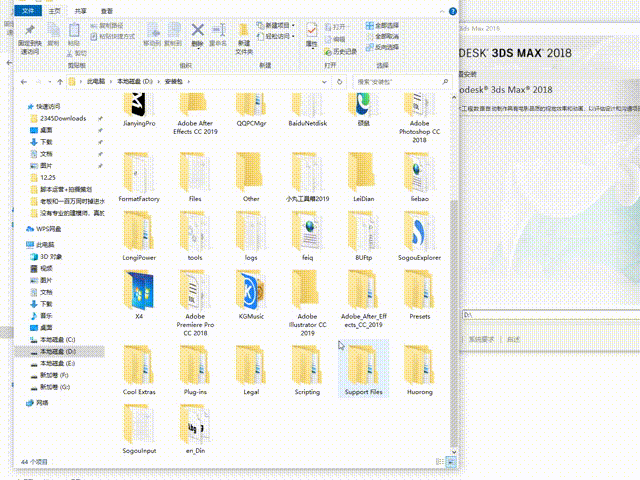The width and height of the screenshot is (640, 480).
Task: Click the blue help question mark icon
Action: click(x=453, y=11)
